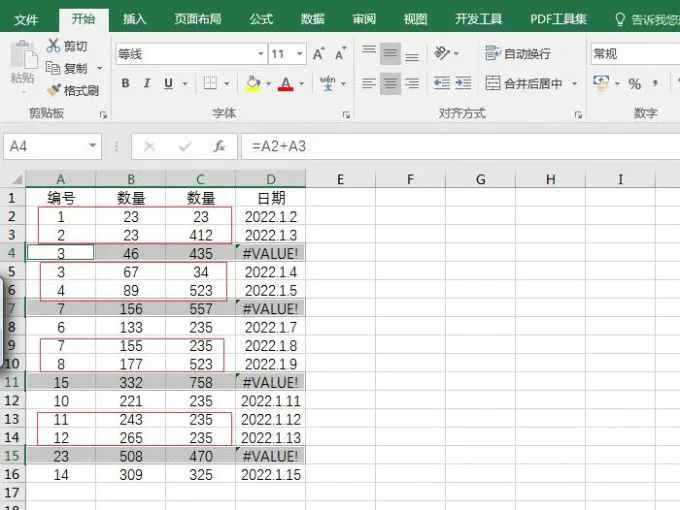Click the confirm checkmark in formula bar
680x510 pixels.
point(185,147)
